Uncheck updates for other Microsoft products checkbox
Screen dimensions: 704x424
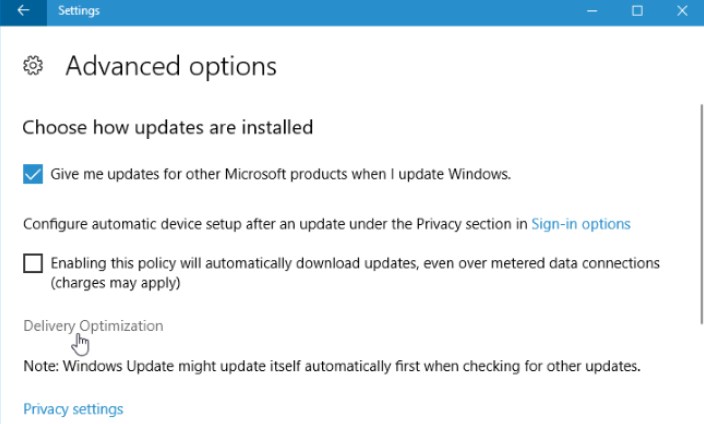(33, 174)
